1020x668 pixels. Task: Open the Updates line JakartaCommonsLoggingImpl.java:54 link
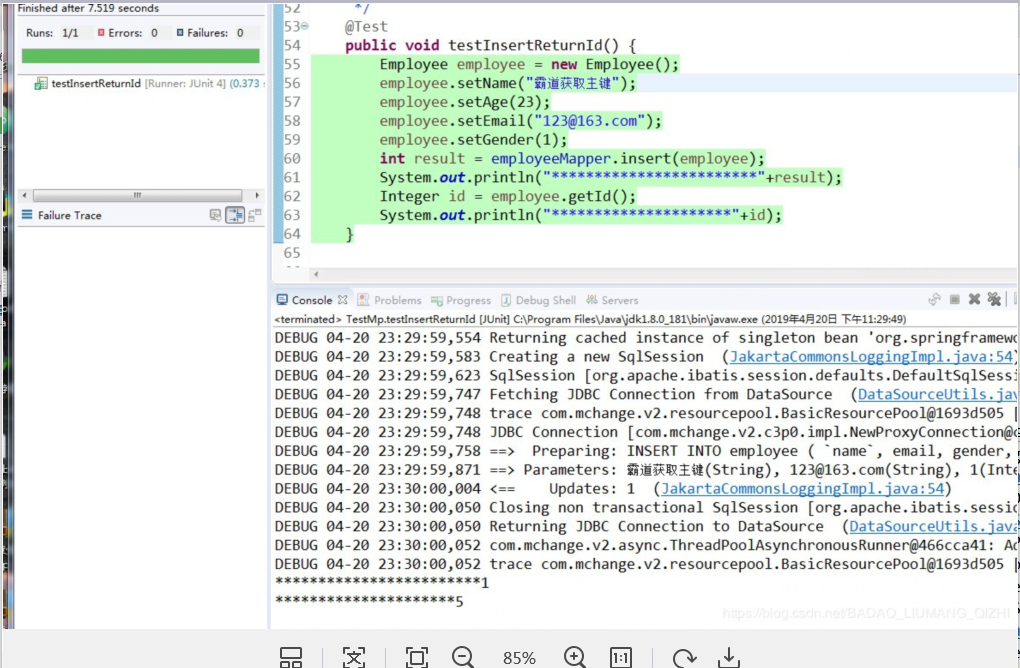pyautogui.click(x=802, y=488)
